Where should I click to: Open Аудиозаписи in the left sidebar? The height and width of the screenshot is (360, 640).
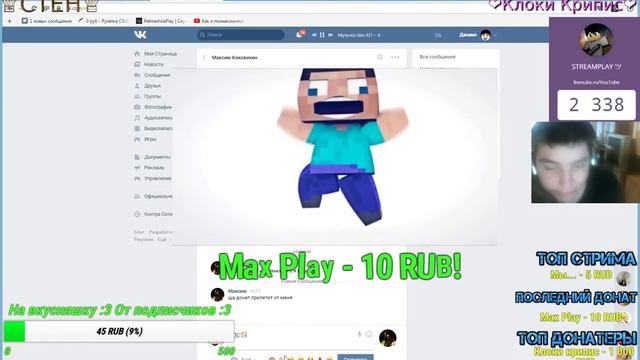coord(153,118)
